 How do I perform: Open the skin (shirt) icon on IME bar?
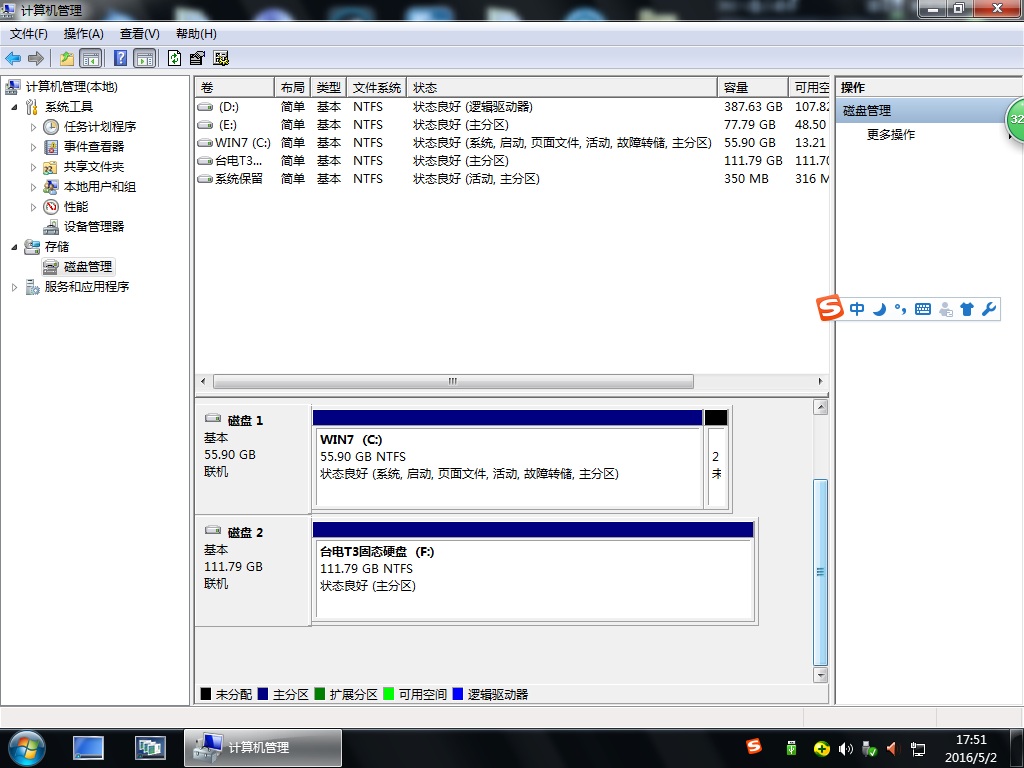coord(967,309)
